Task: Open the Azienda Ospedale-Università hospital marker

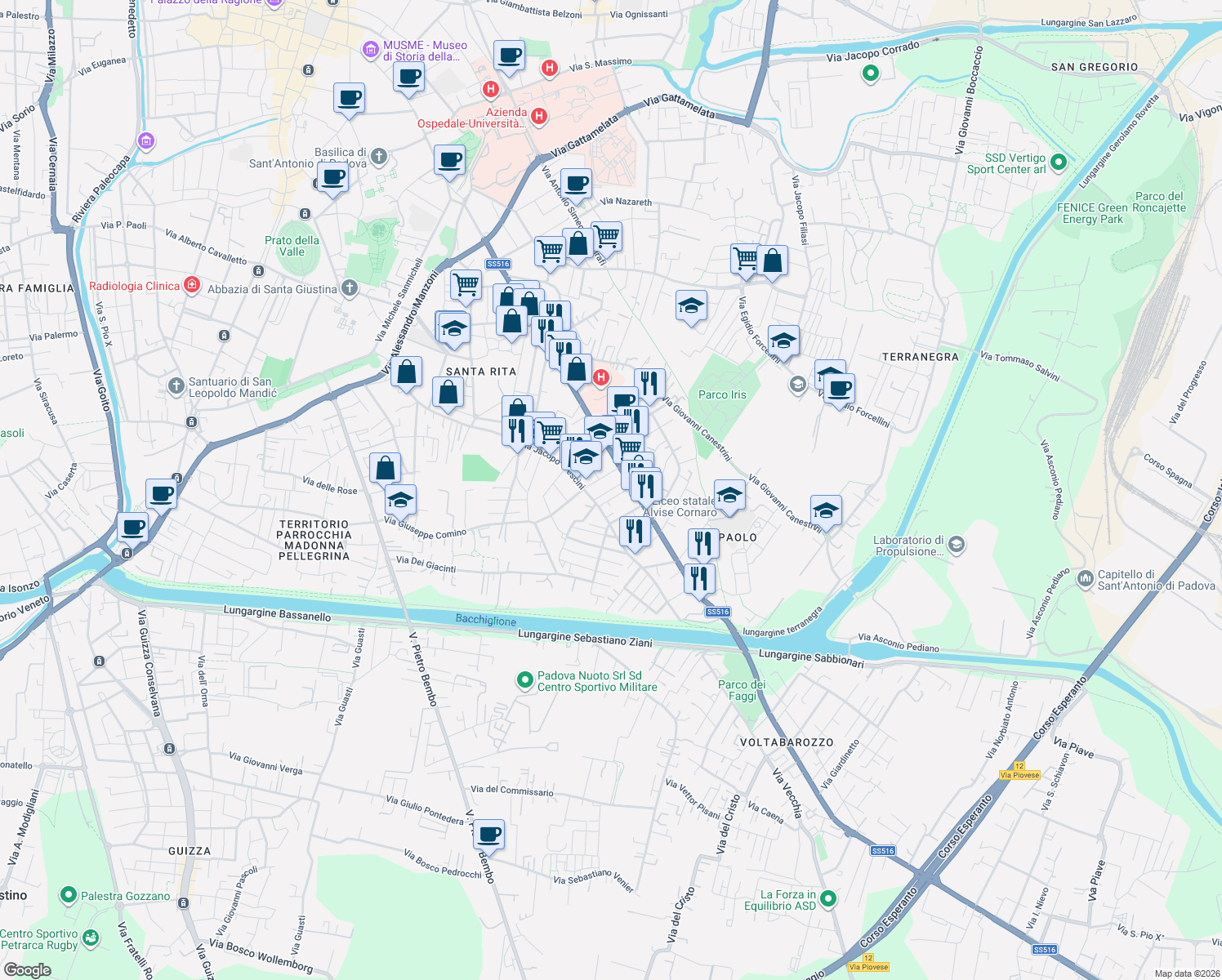Action: click(539, 117)
